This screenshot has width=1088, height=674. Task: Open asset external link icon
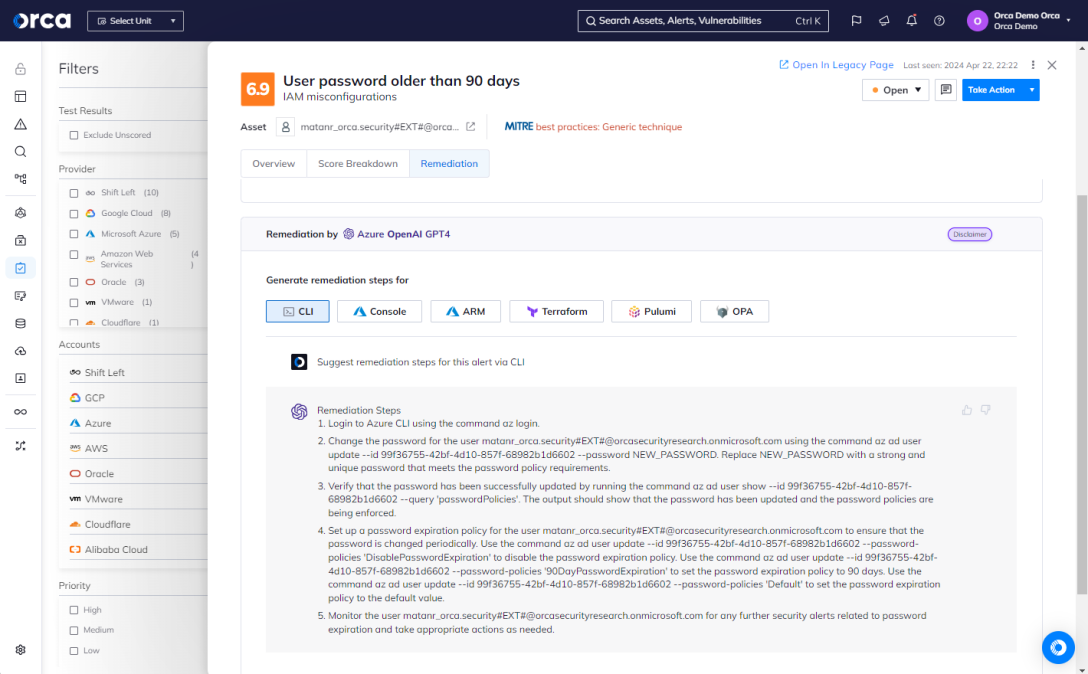click(x=470, y=126)
